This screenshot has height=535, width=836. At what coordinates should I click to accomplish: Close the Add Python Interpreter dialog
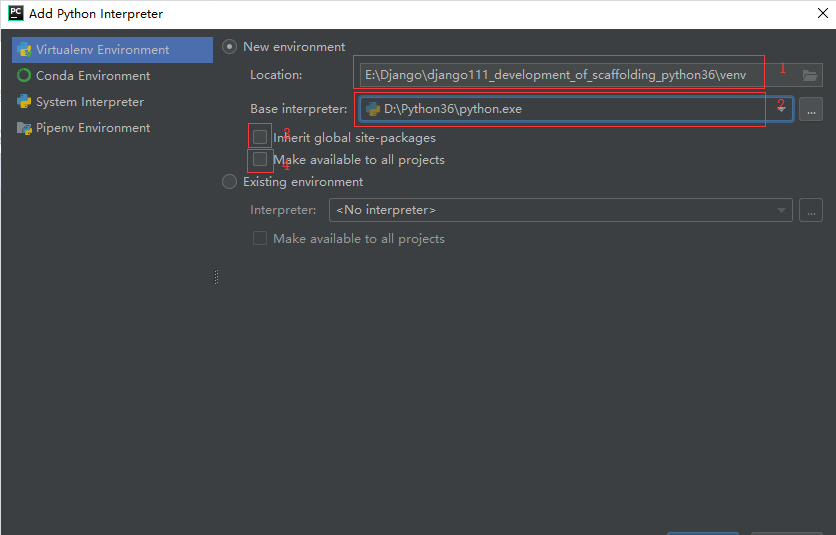coord(823,13)
